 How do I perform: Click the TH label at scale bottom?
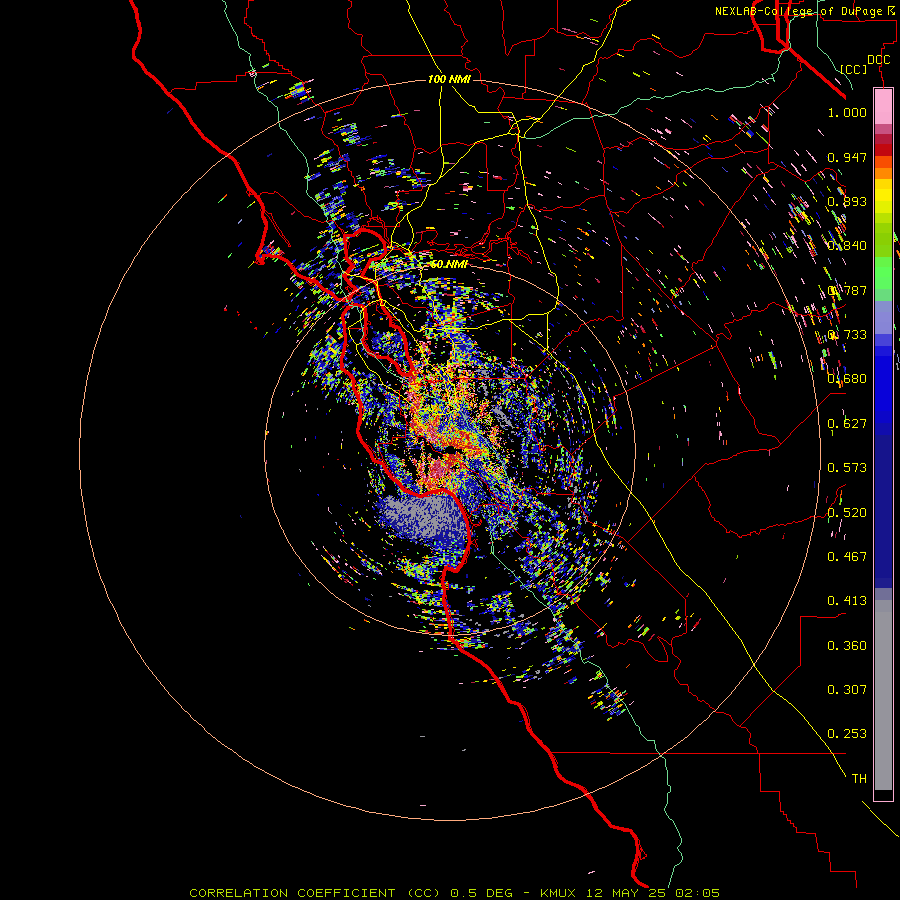click(859, 779)
